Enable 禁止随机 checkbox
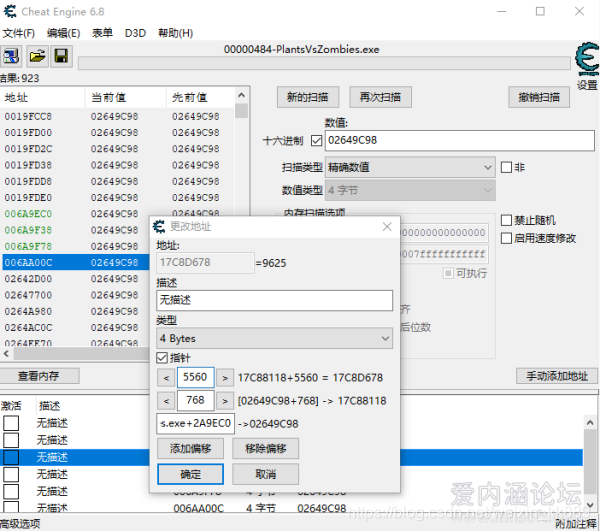Viewport: 600px width, 531px height. coord(506,220)
